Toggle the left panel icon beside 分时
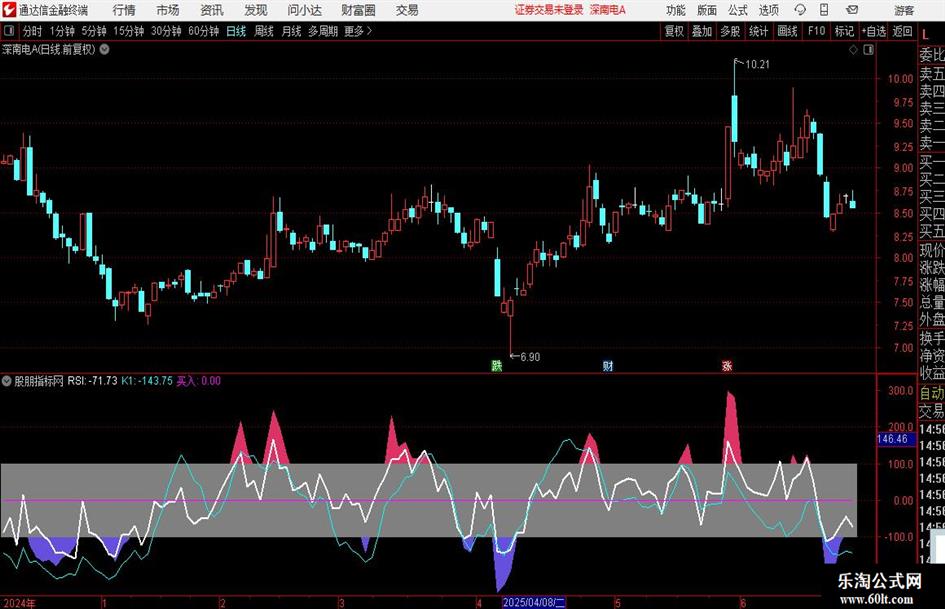The image size is (945, 609). coord(9,31)
